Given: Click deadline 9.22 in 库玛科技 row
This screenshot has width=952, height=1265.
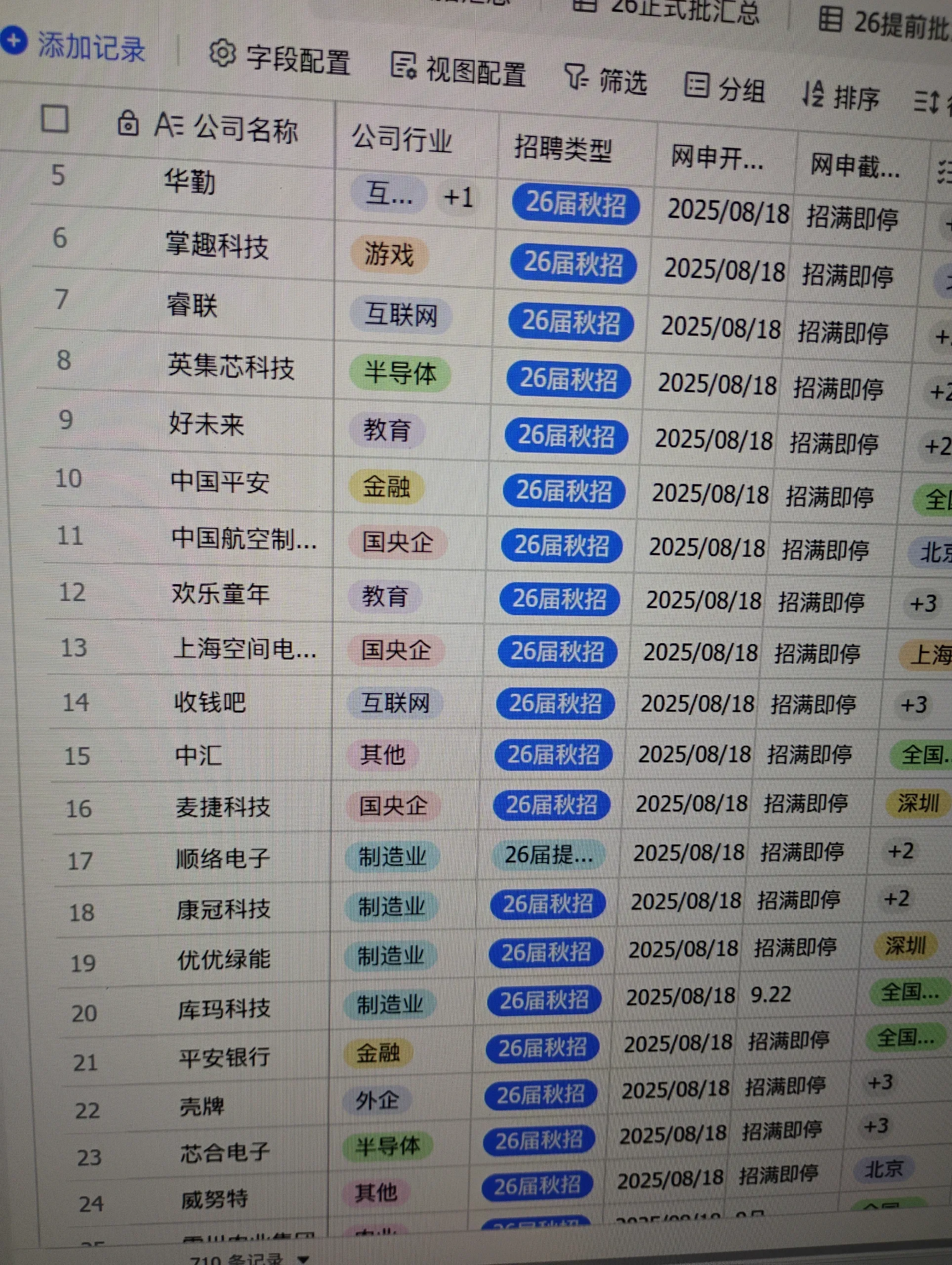Looking at the screenshot, I should 771,995.
